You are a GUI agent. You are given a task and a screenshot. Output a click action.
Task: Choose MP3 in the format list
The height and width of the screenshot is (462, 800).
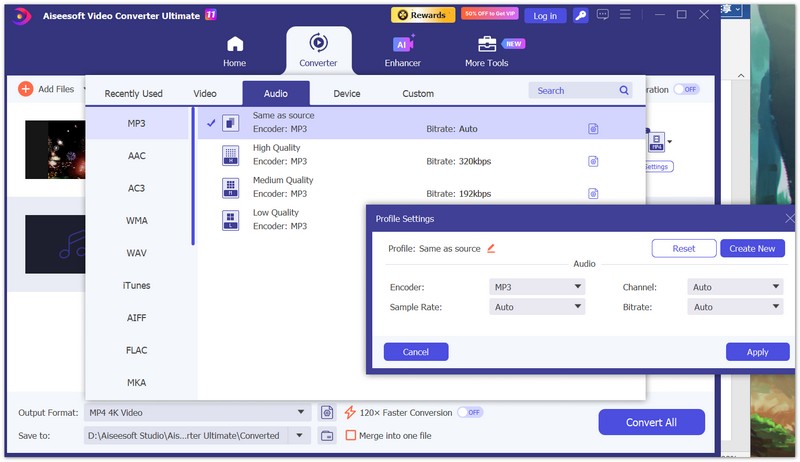click(x=137, y=123)
